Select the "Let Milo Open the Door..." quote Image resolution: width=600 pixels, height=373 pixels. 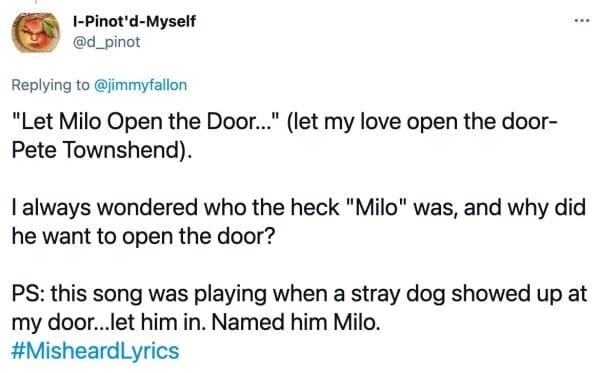pos(143,122)
